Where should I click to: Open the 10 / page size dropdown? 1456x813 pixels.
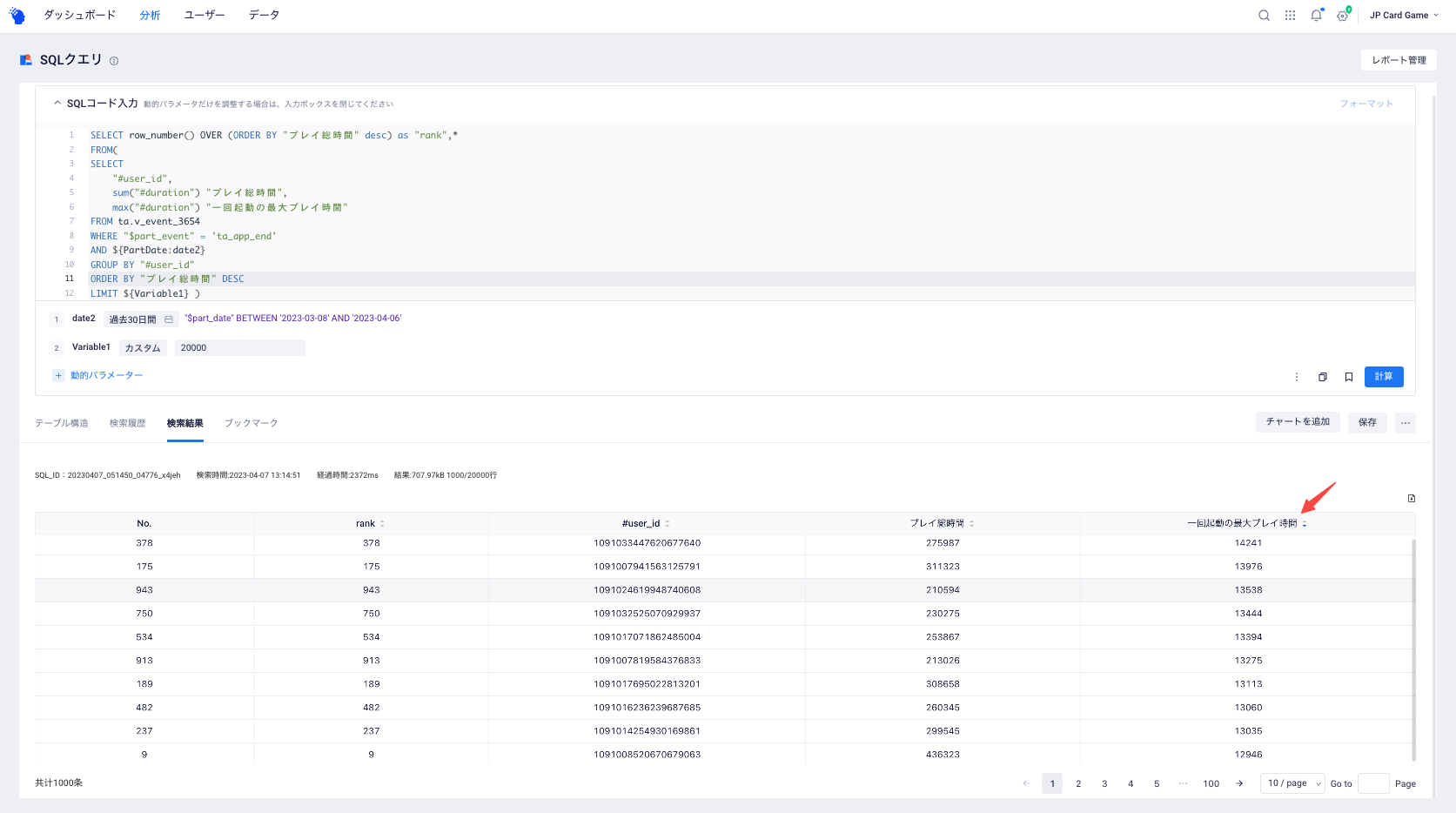click(x=1292, y=783)
